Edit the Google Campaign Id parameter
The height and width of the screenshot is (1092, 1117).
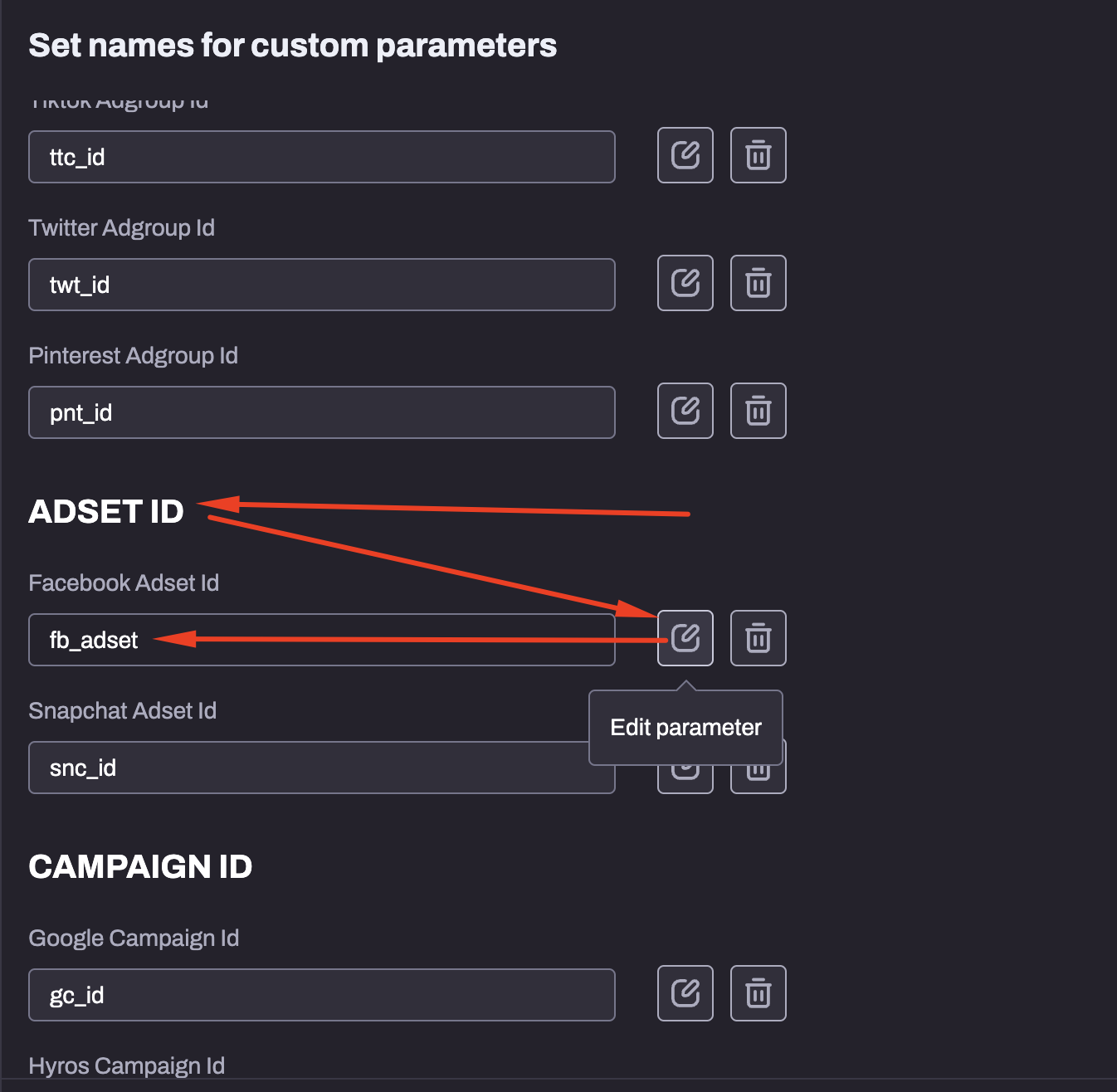pos(685,993)
